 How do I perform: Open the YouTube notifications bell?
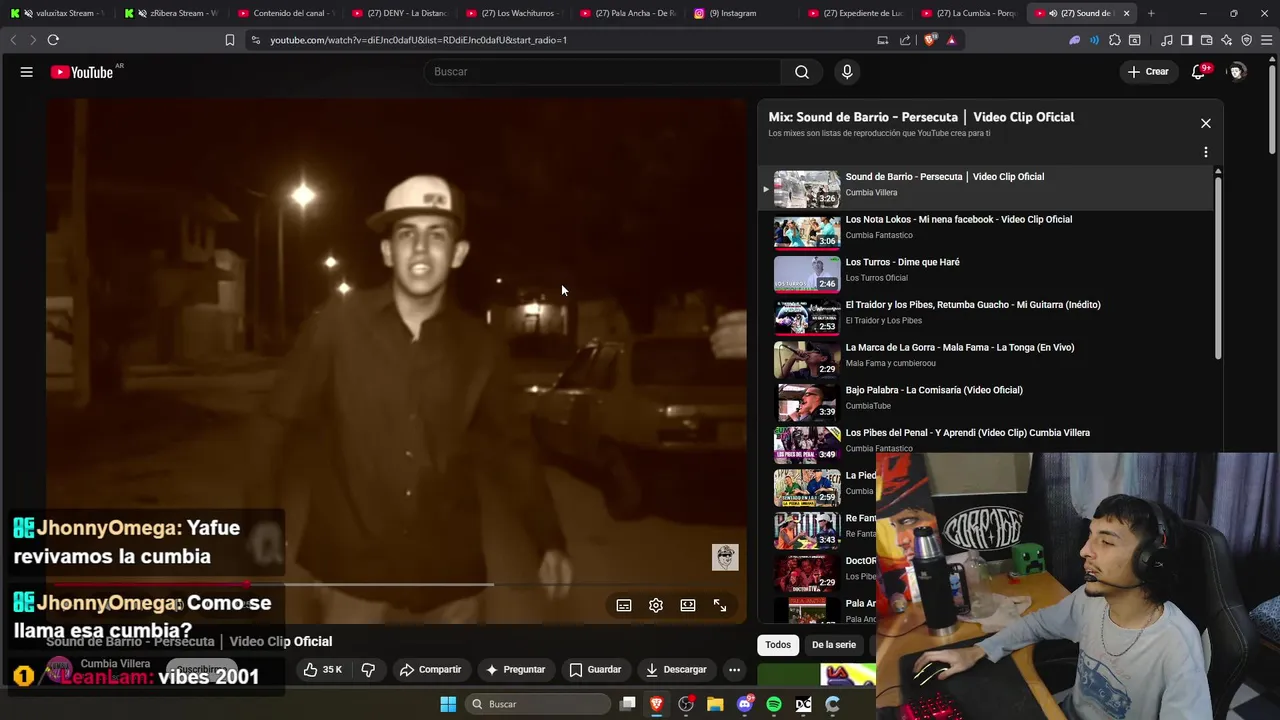[1199, 72]
